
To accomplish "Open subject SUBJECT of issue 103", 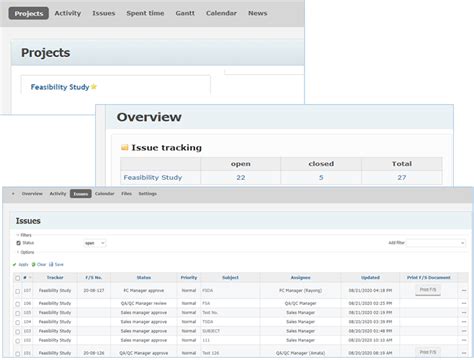I will [x=211, y=331].
